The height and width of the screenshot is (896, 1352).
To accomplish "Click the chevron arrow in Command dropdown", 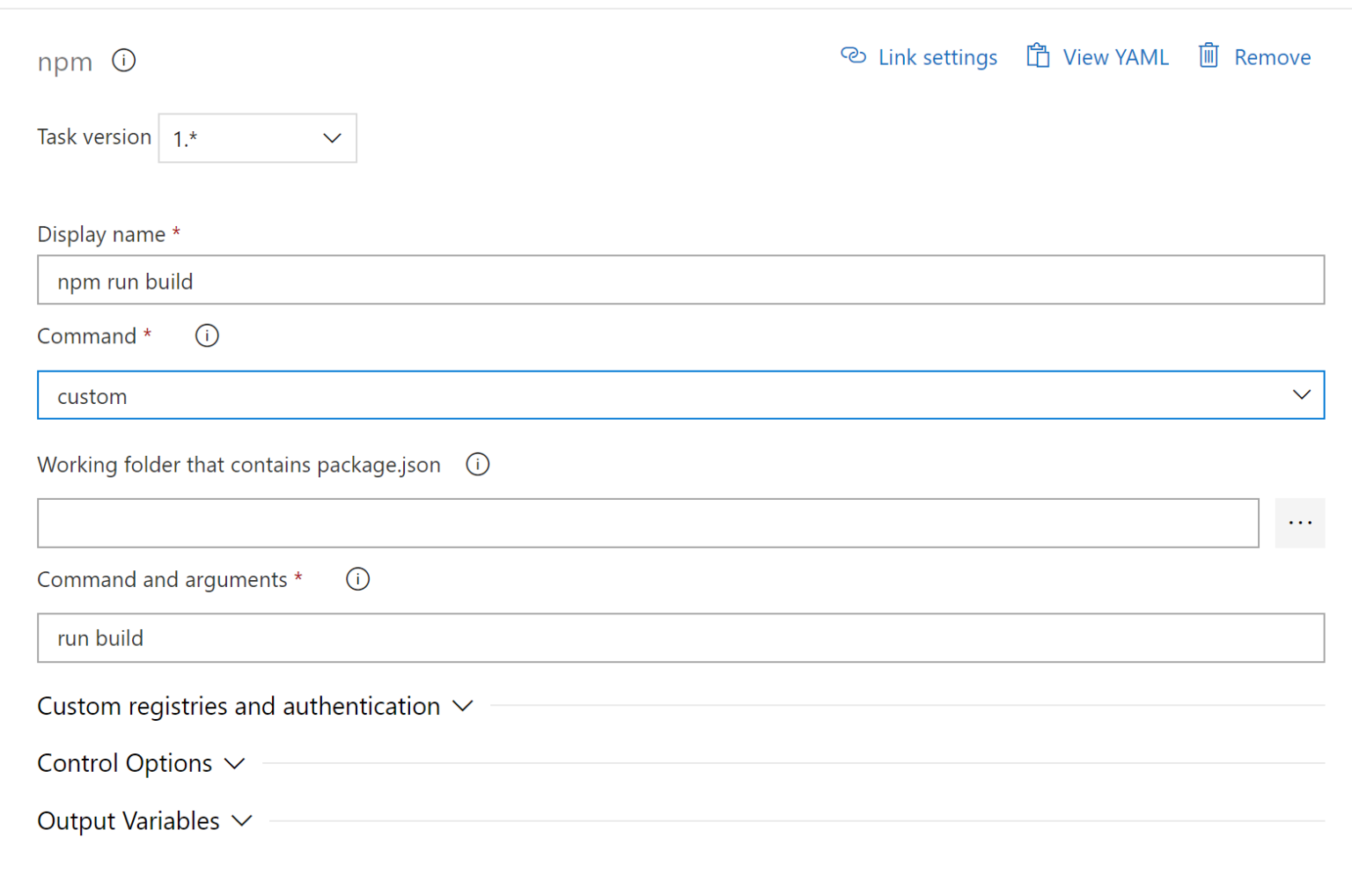I will tap(1301, 395).
